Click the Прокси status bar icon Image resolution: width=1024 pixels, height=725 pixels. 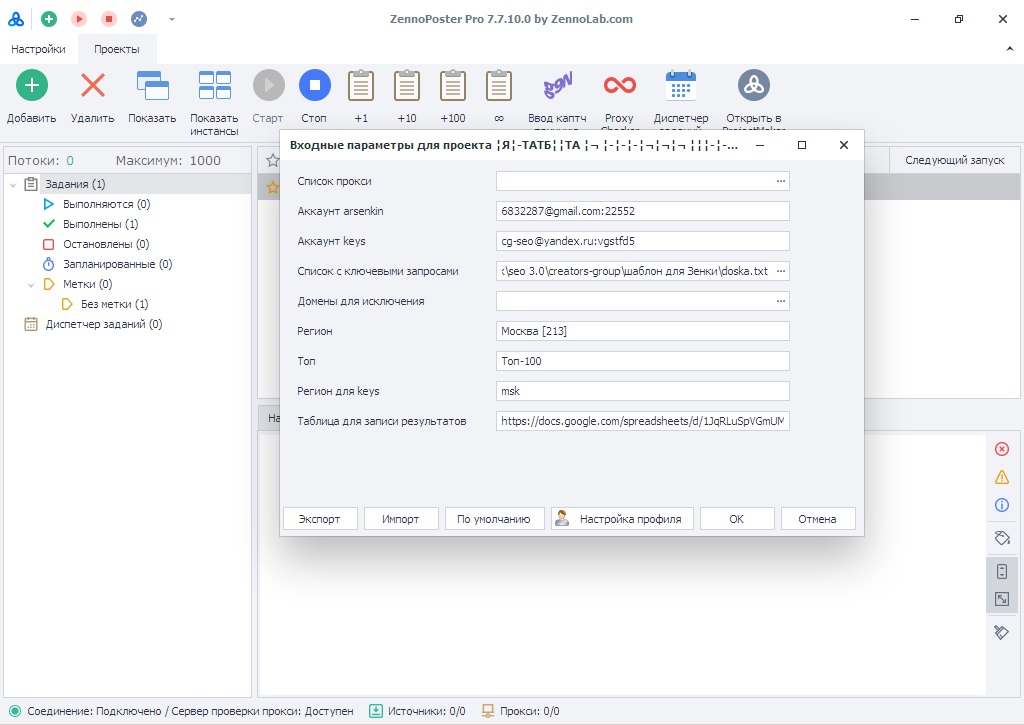coord(488,711)
